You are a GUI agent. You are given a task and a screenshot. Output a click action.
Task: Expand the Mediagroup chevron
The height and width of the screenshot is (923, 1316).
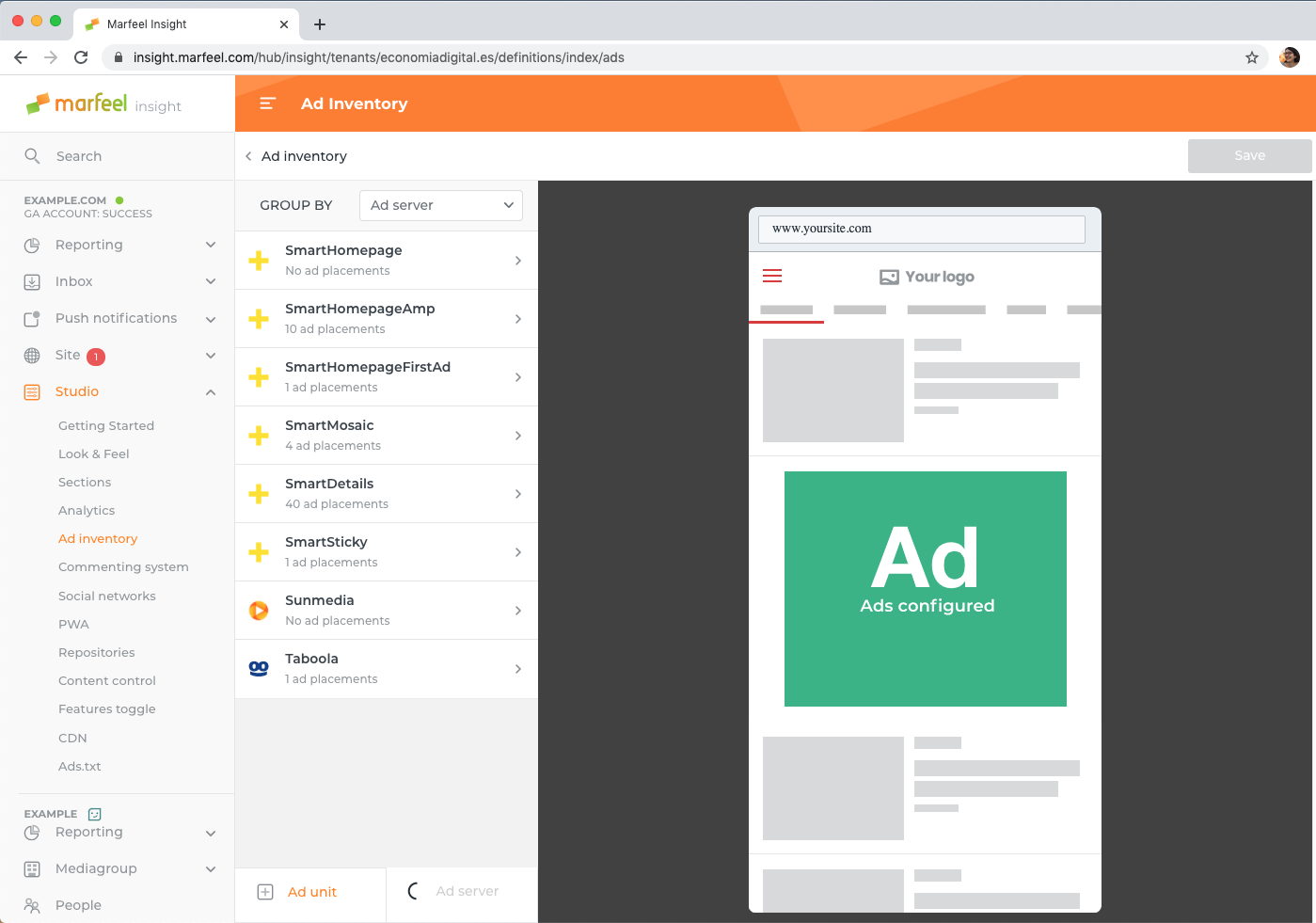(211, 869)
